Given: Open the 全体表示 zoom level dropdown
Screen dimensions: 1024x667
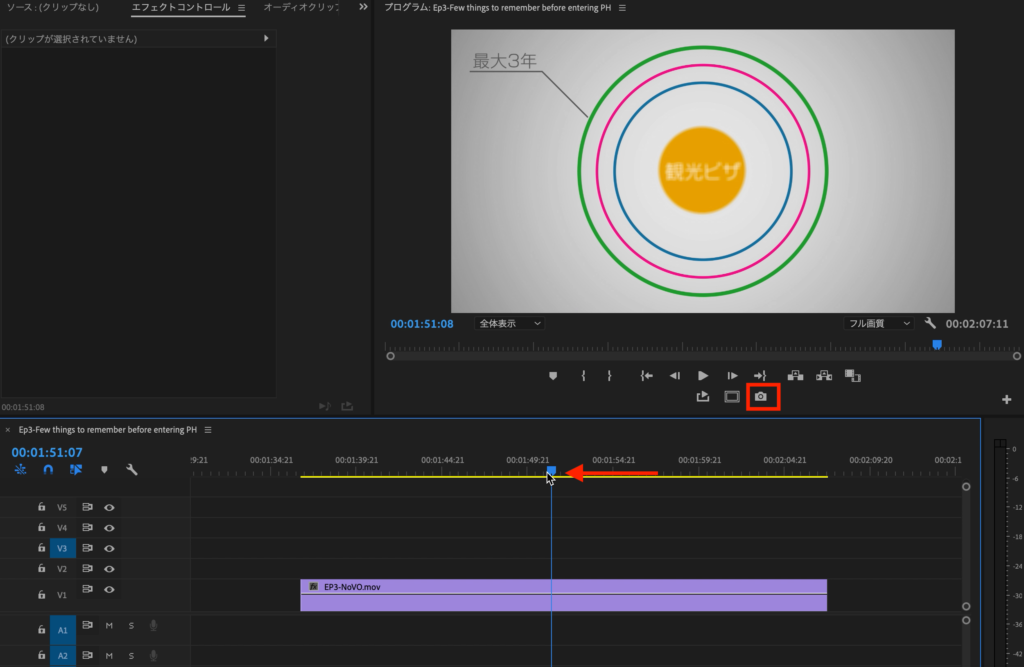Looking at the screenshot, I should point(509,324).
